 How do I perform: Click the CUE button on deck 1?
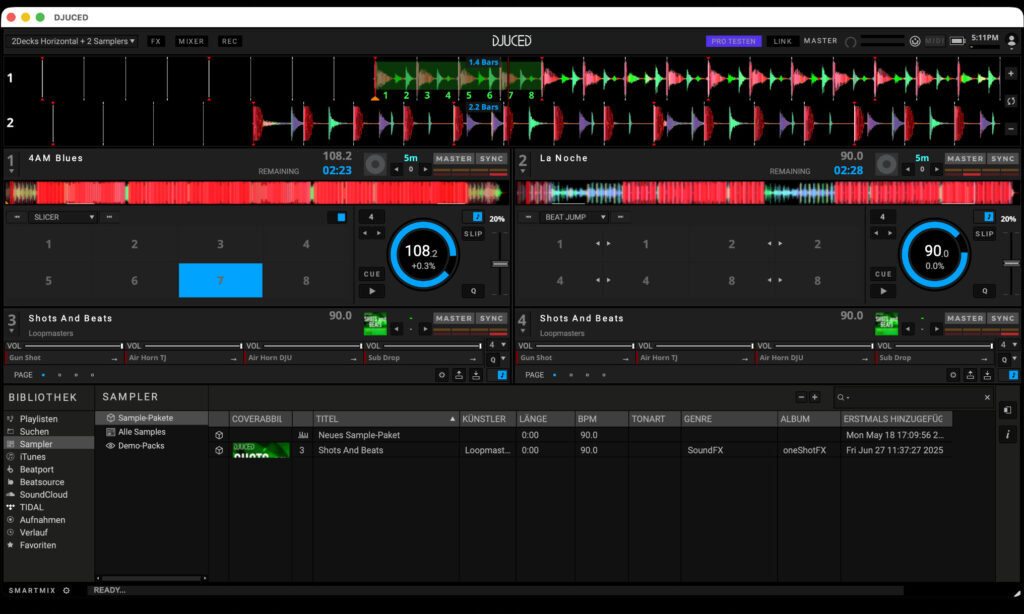point(372,274)
